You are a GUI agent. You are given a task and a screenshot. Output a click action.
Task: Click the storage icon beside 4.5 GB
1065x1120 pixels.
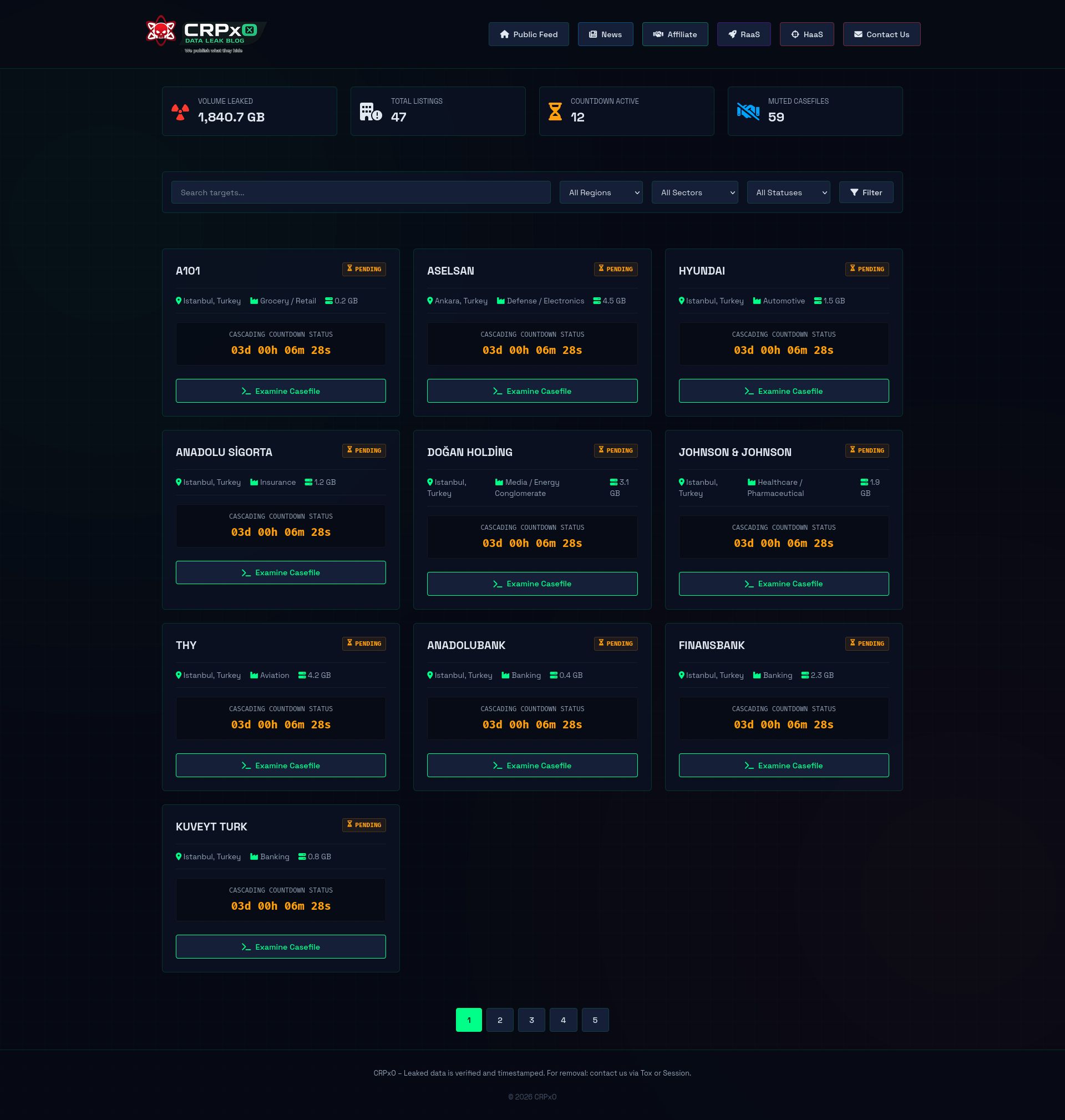[597, 301]
